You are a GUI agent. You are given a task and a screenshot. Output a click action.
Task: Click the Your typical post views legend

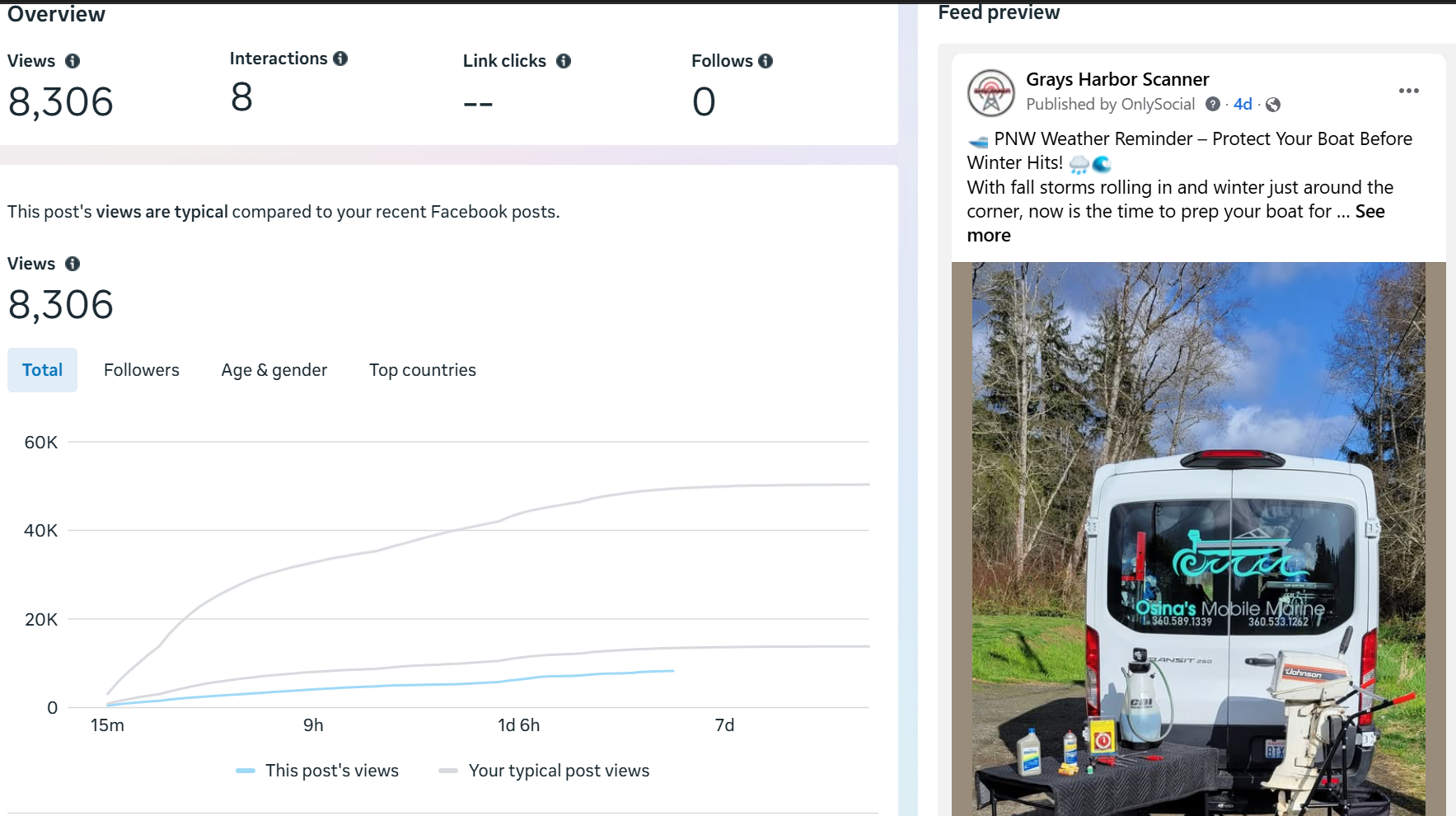558,771
